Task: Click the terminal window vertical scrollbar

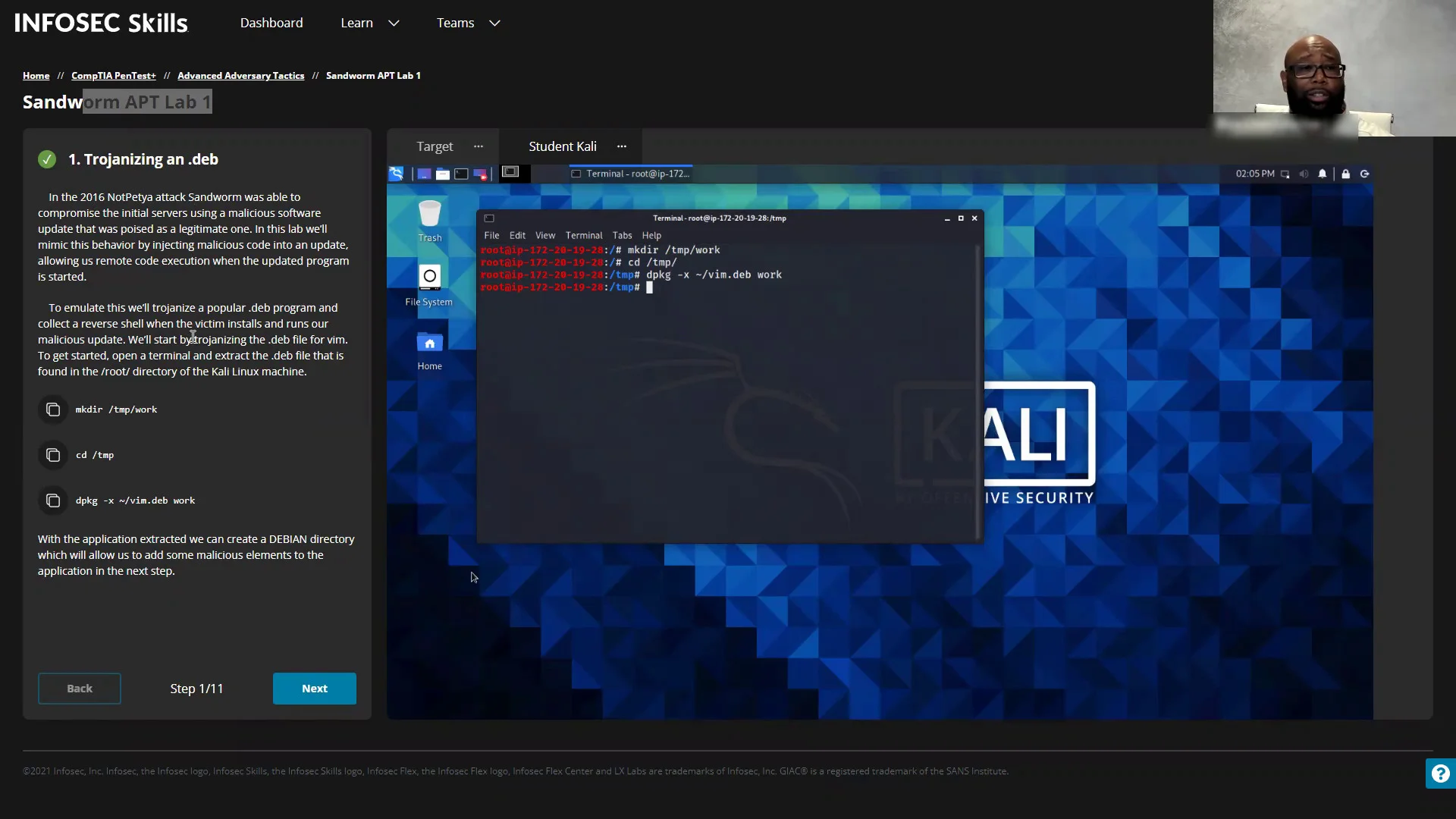Action: pyautogui.click(x=978, y=391)
